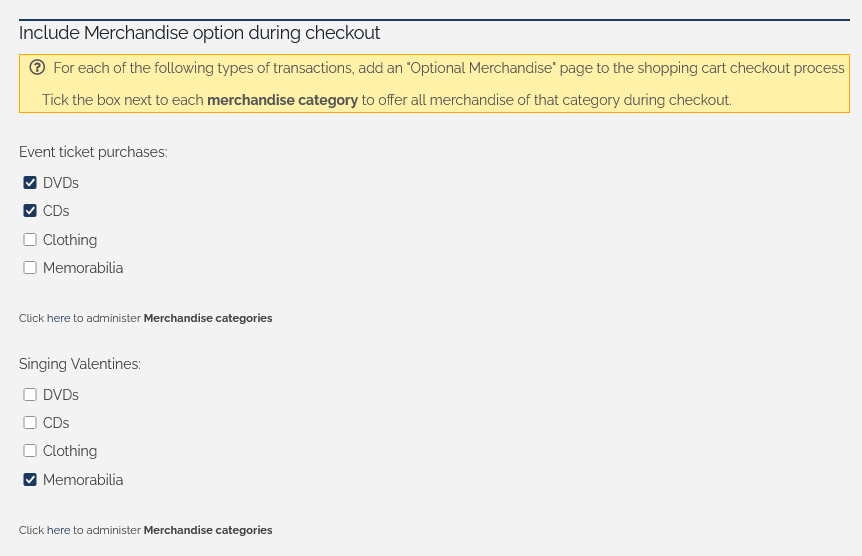
Task: Enable Clothing checkbox for Event ticket purchases
Action: [x=30, y=240]
